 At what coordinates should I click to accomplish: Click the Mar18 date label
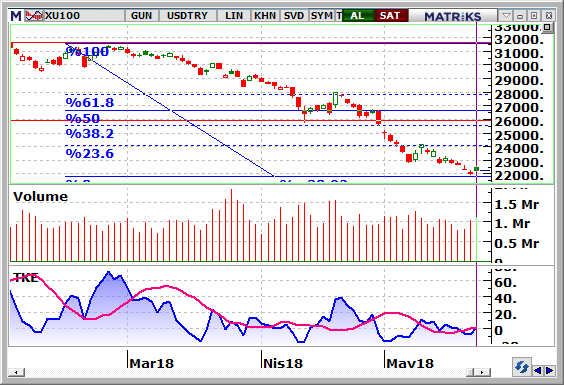151,363
